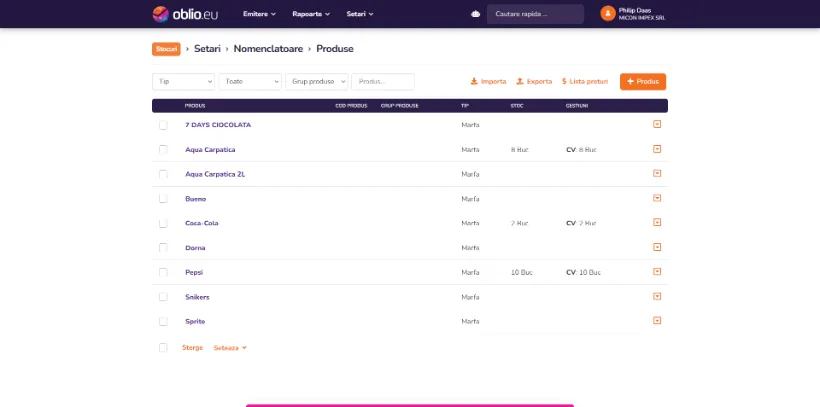Open row actions for 7 DAYS CIOCOLATA
The width and height of the screenshot is (820, 407).
(657, 124)
